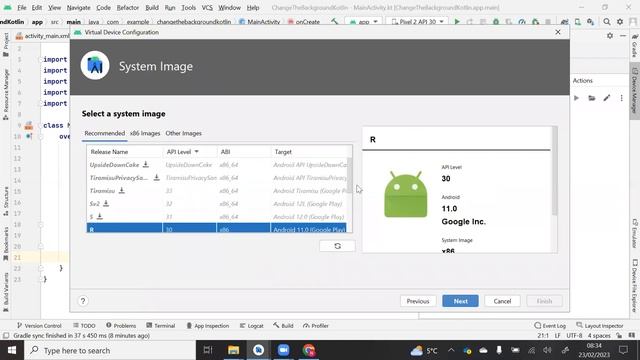Hide the Device Manager panel with minus icon
640x360 pixels.
pyautogui.click(x=623, y=36)
